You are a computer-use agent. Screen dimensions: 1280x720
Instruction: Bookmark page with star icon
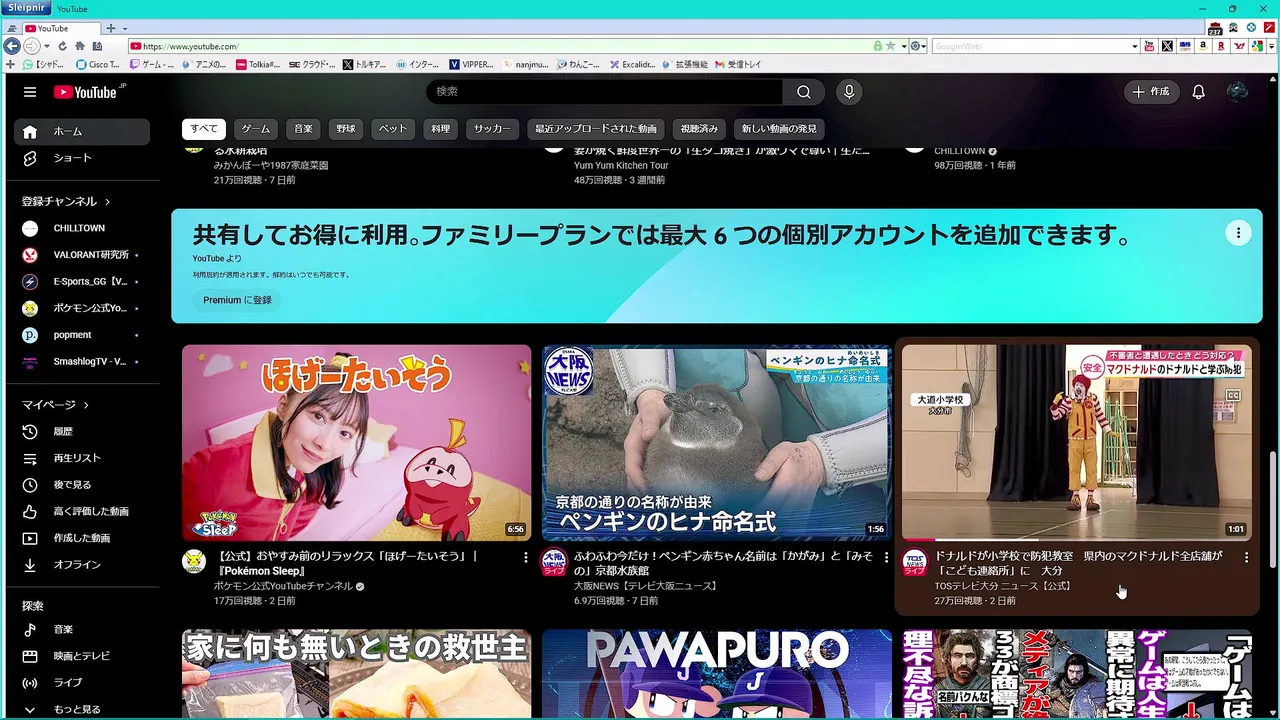pyautogui.click(x=890, y=46)
